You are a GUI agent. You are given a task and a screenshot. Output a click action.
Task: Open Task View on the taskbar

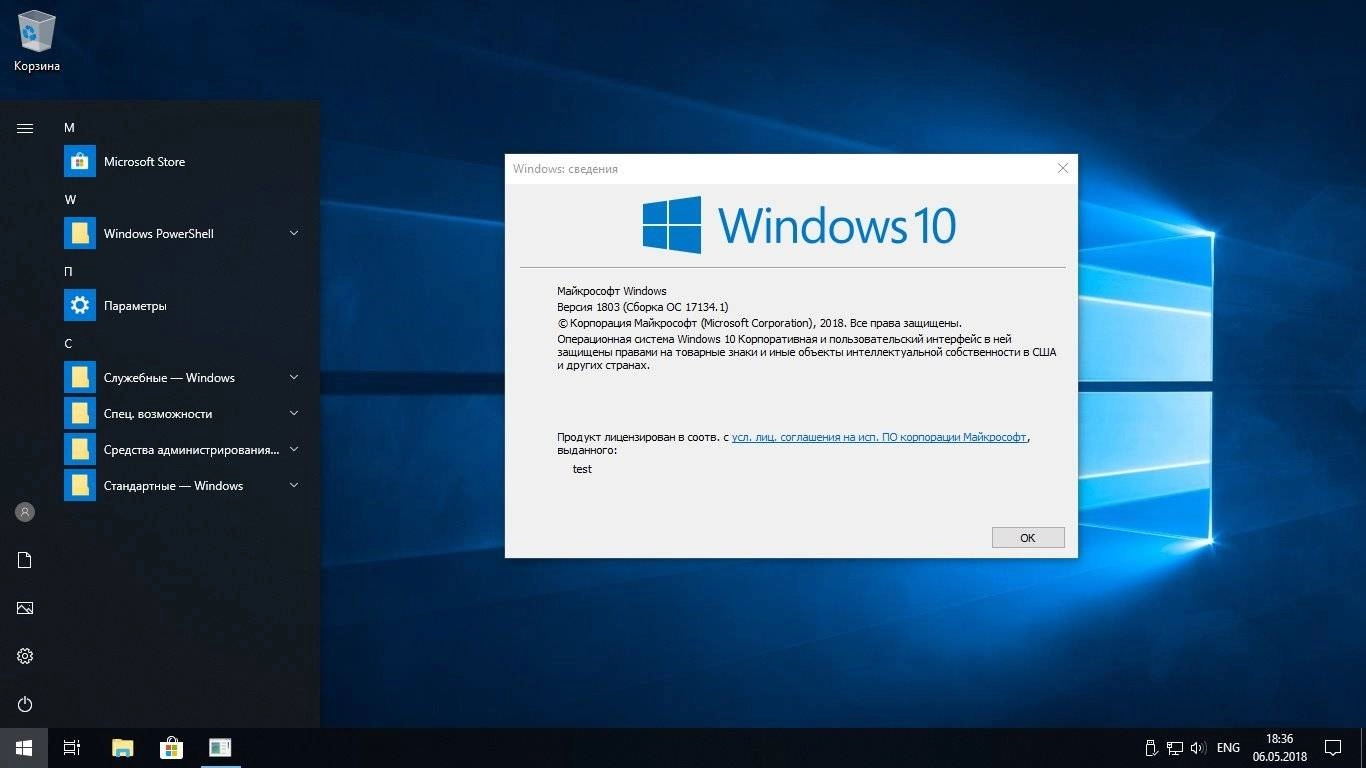click(x=72, y=748)
